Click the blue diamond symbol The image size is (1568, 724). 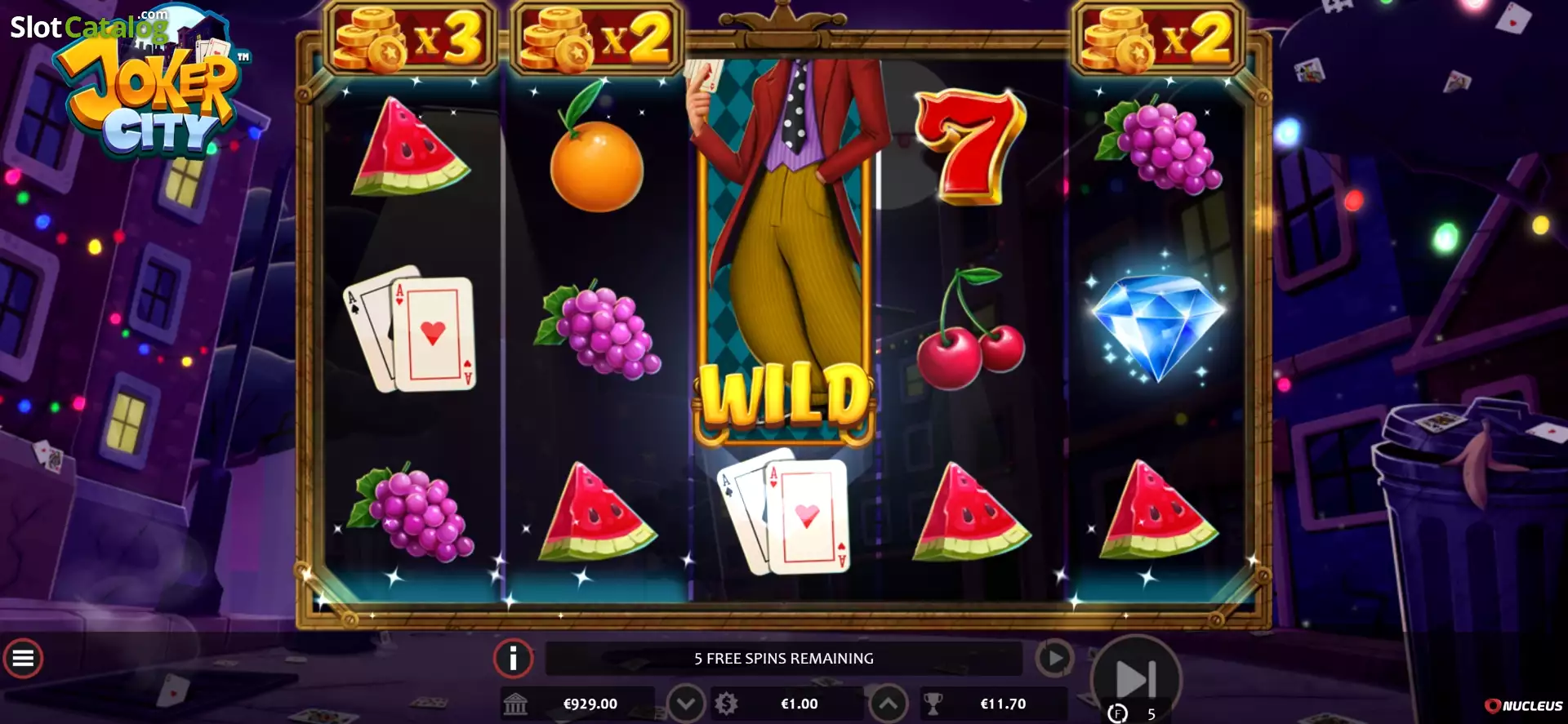click(x=1157, y=326)
